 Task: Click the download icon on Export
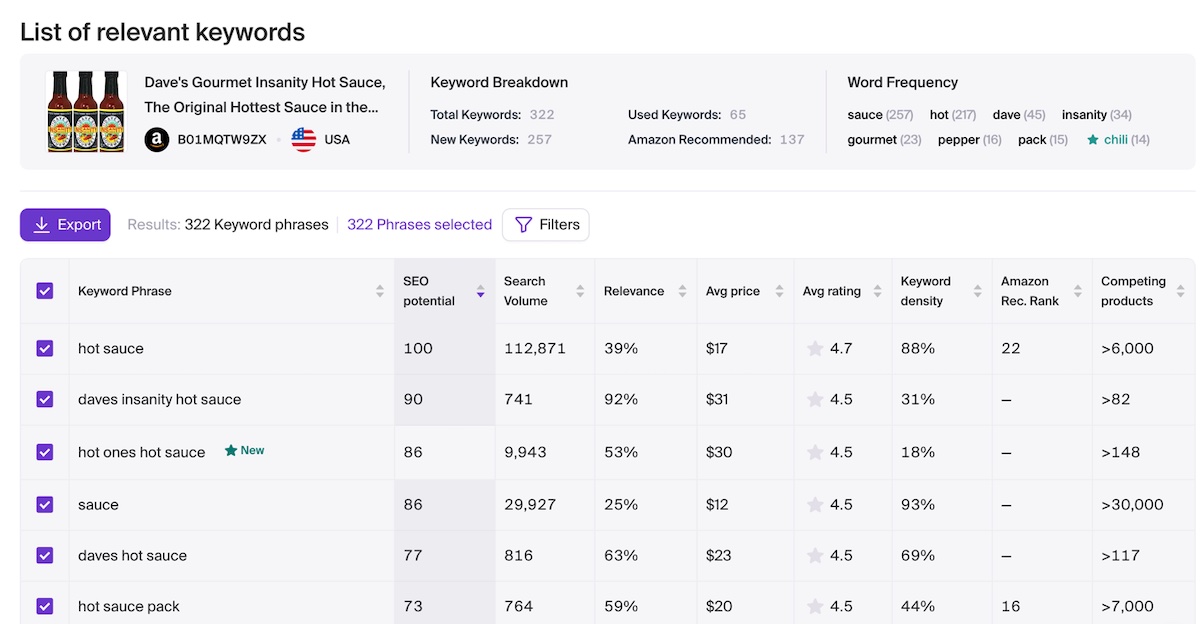pyautogui.click(x=42, y=225)
